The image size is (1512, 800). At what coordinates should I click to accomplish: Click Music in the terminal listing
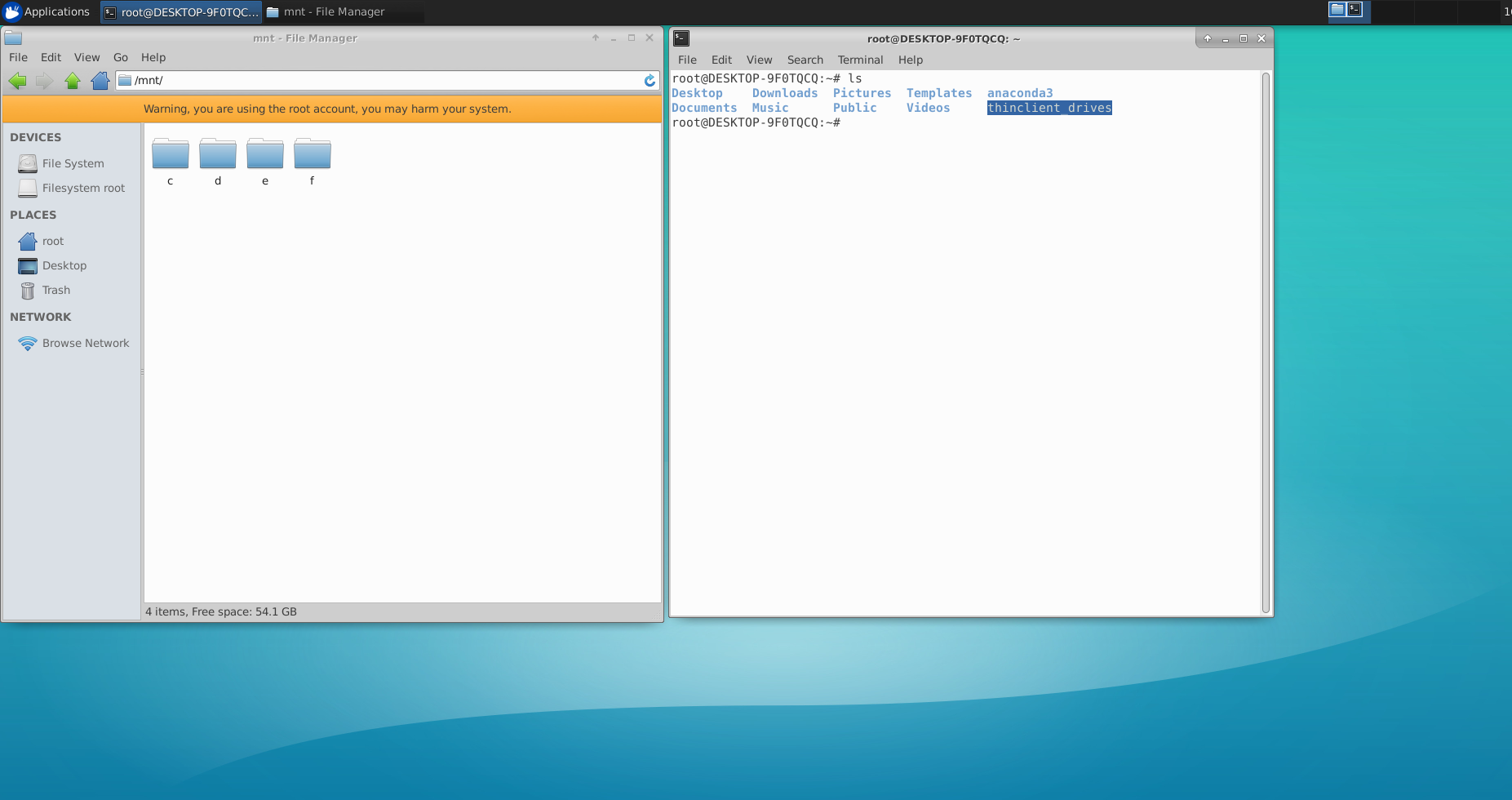coord(770,108)
